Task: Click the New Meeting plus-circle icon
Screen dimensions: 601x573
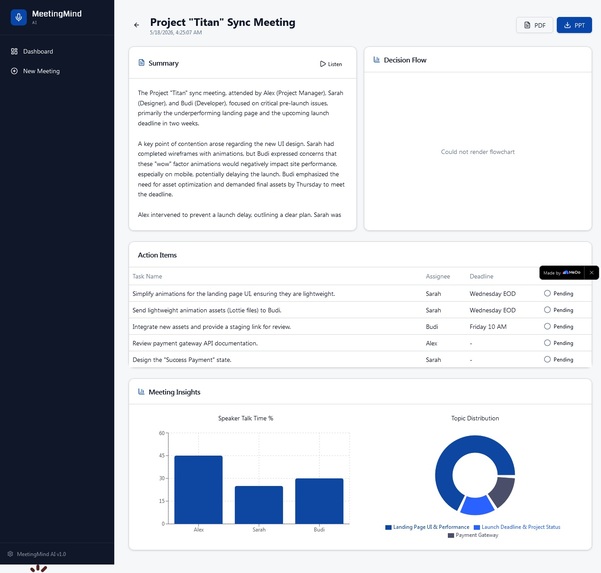Action: pos(14,71)
